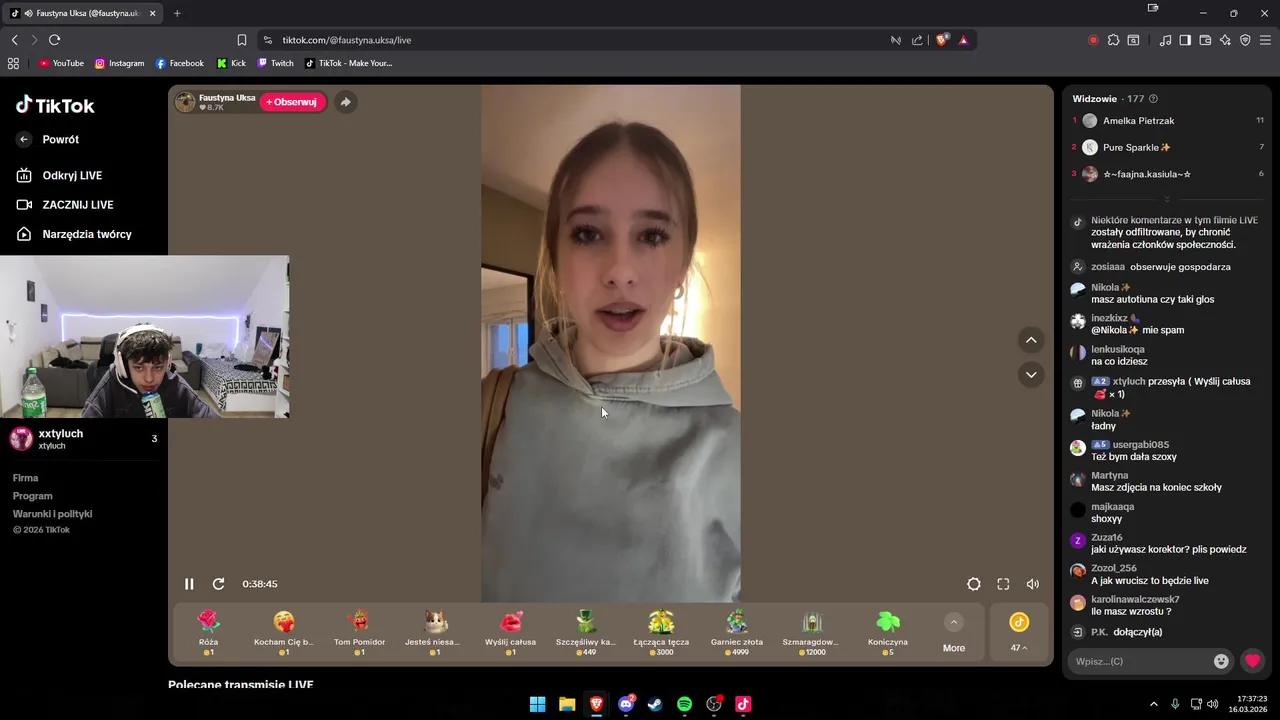
Task: Open the Program footer link
Action: (32, 496)
